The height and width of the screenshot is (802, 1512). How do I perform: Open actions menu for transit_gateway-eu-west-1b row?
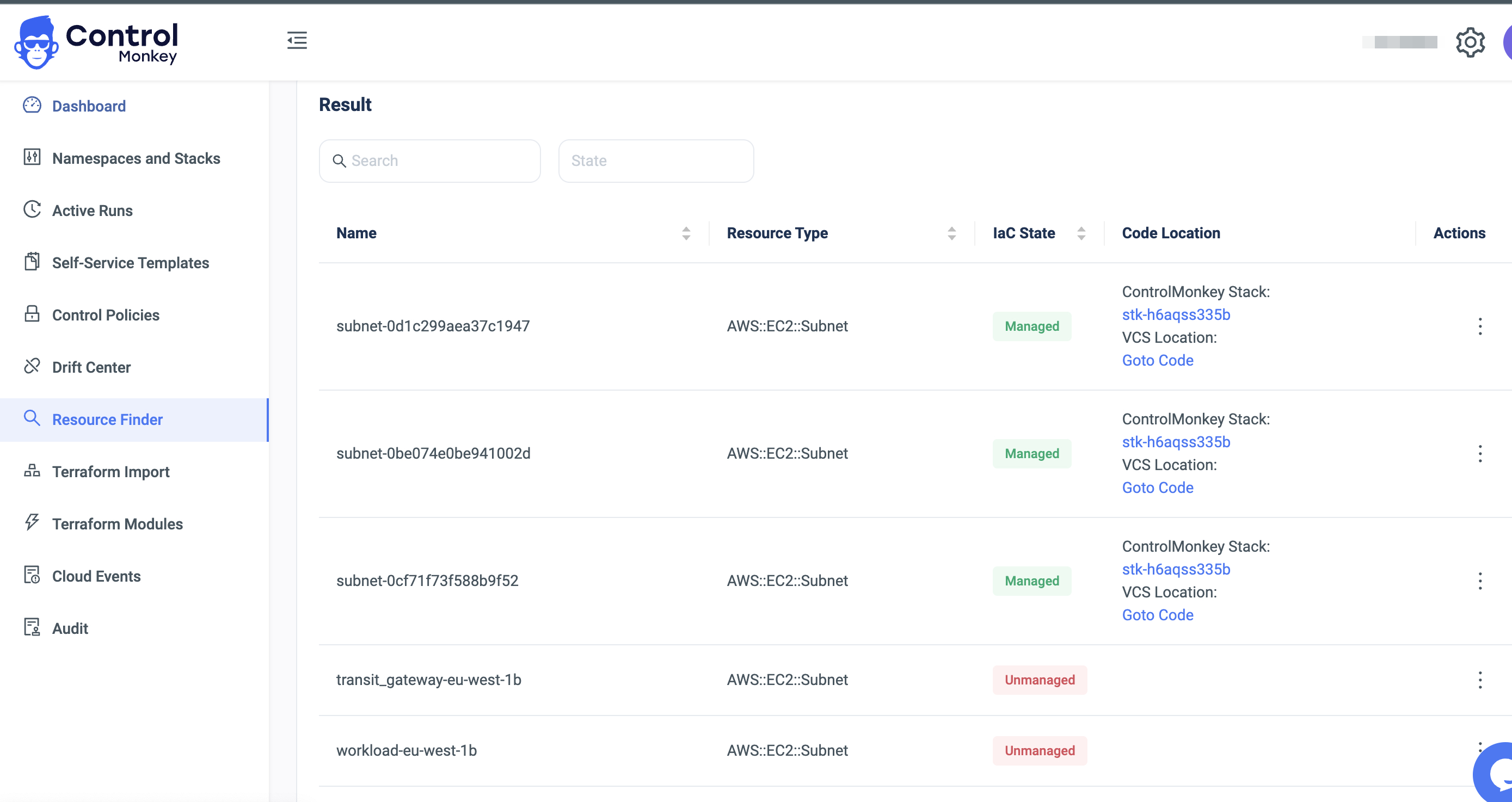[x=1480, y=680]
